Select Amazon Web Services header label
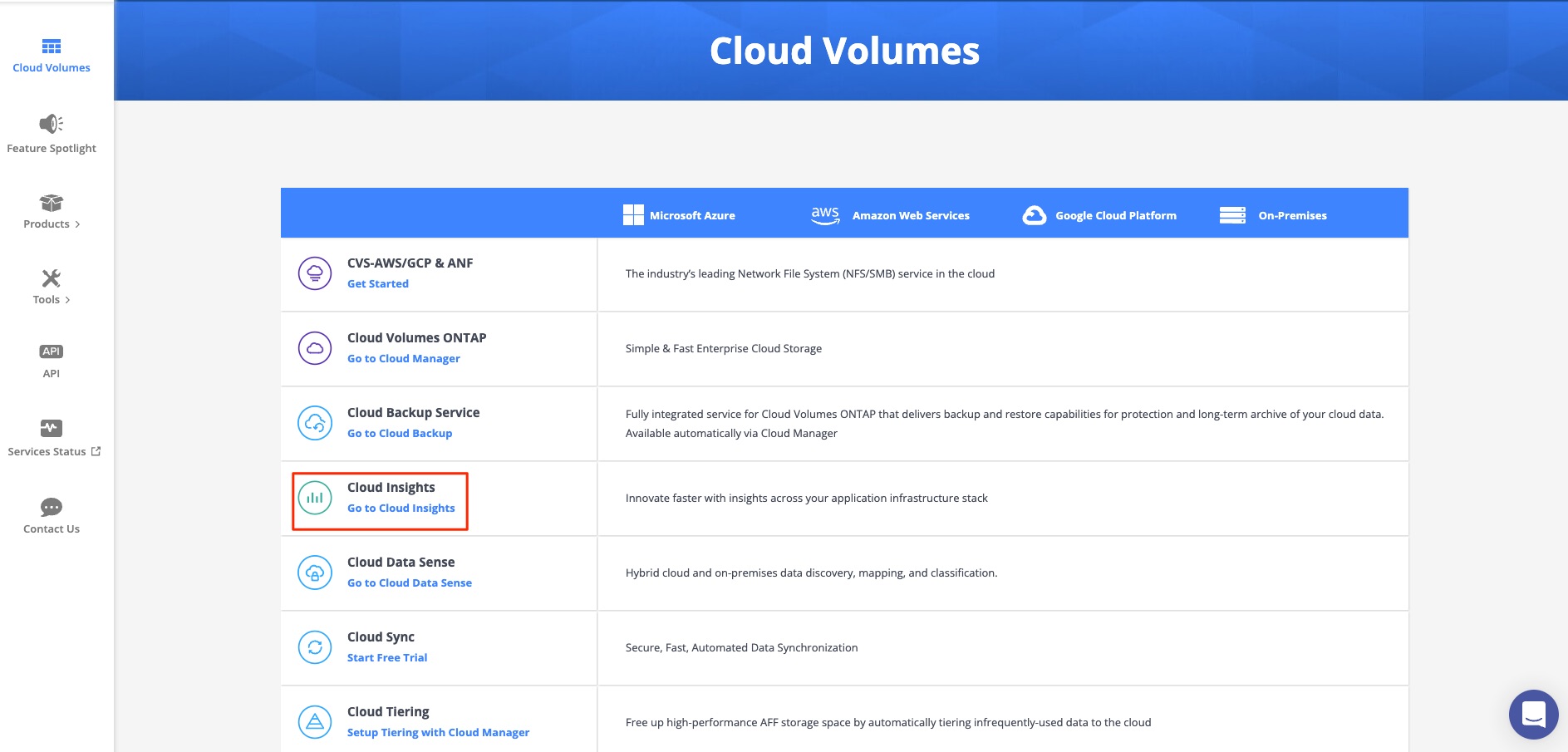Image resolution: width=1568 pixels, height=752 pixels. (x=911, y=215)
